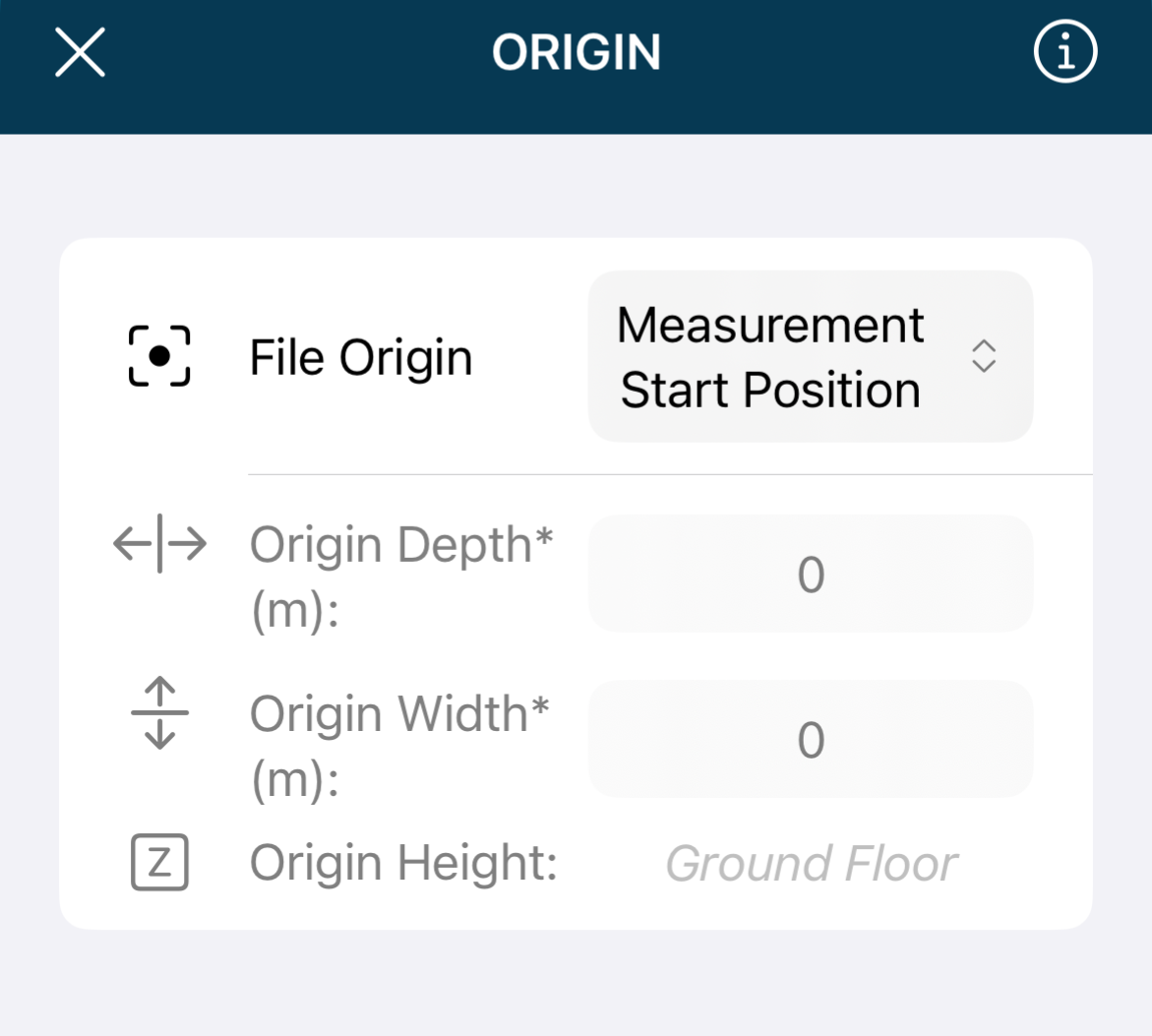The image size is (1152, 1036).
Task: Click empty gray area below the settings card
Action: [576, 982]
